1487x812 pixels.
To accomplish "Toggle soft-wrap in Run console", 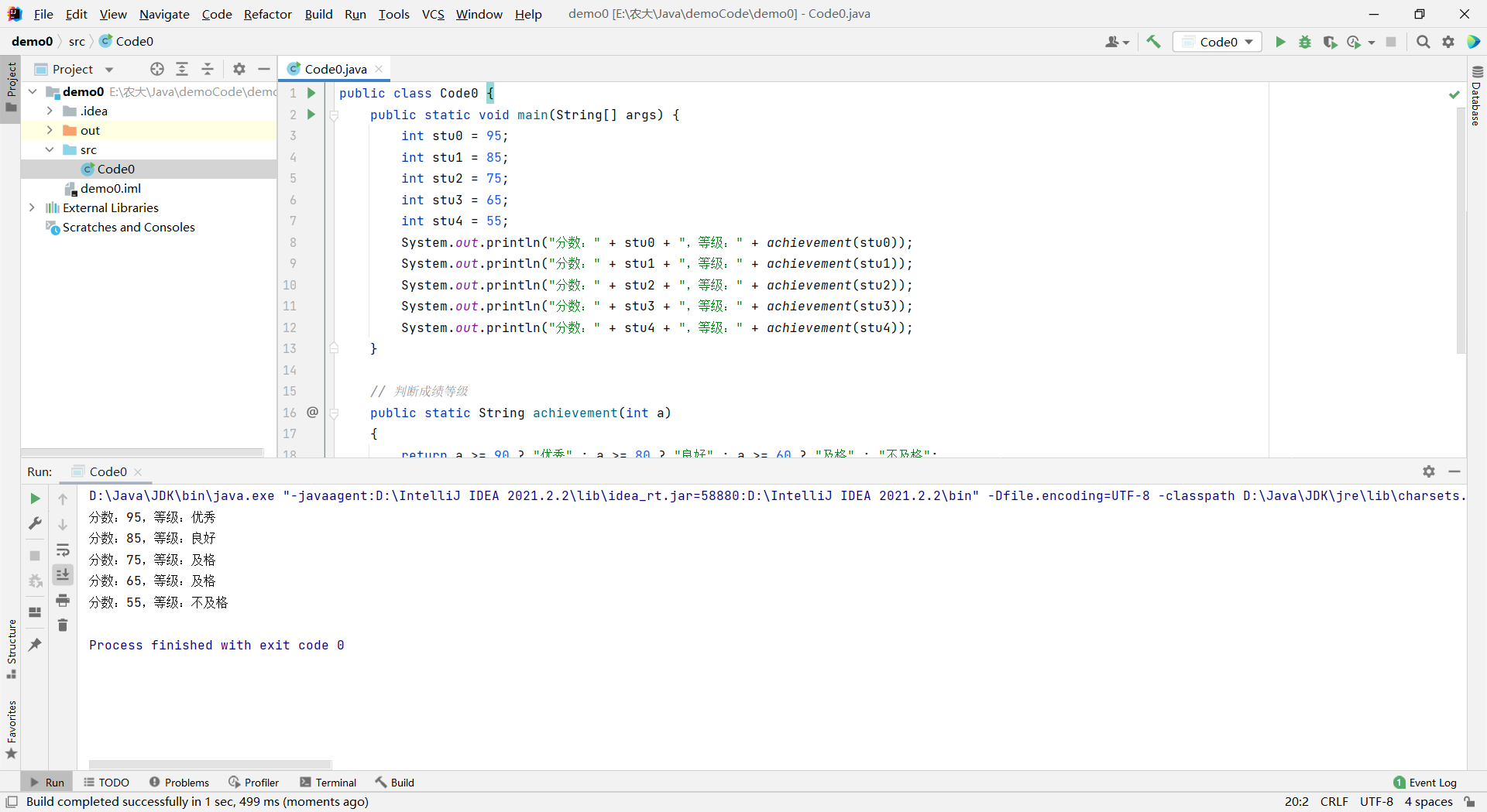I will (x=63, y=550).
